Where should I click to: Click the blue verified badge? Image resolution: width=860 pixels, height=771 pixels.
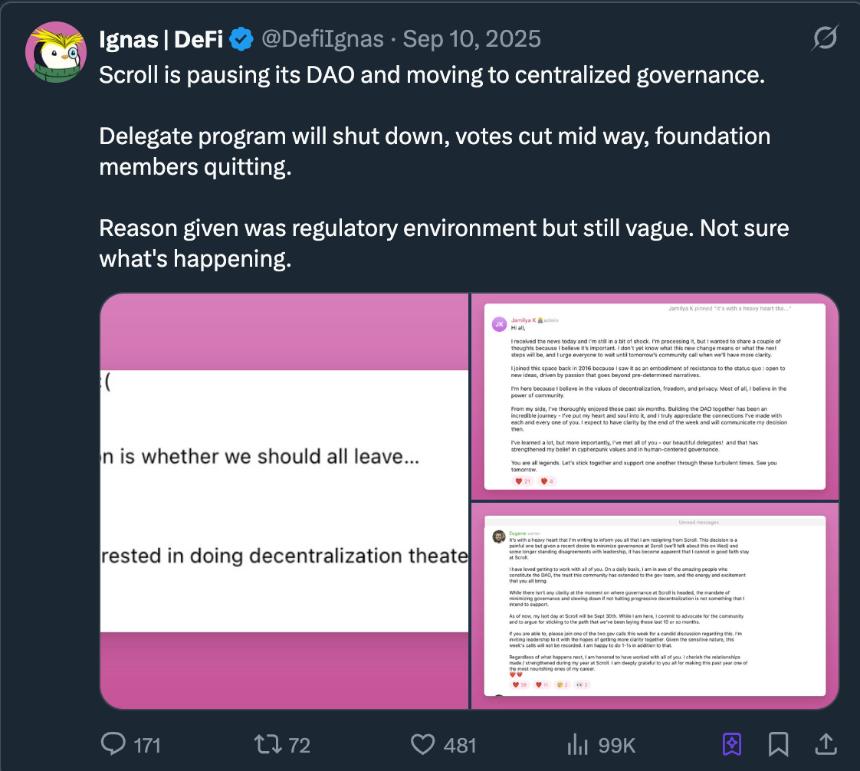pyautogui.click(x=241, y=39)
